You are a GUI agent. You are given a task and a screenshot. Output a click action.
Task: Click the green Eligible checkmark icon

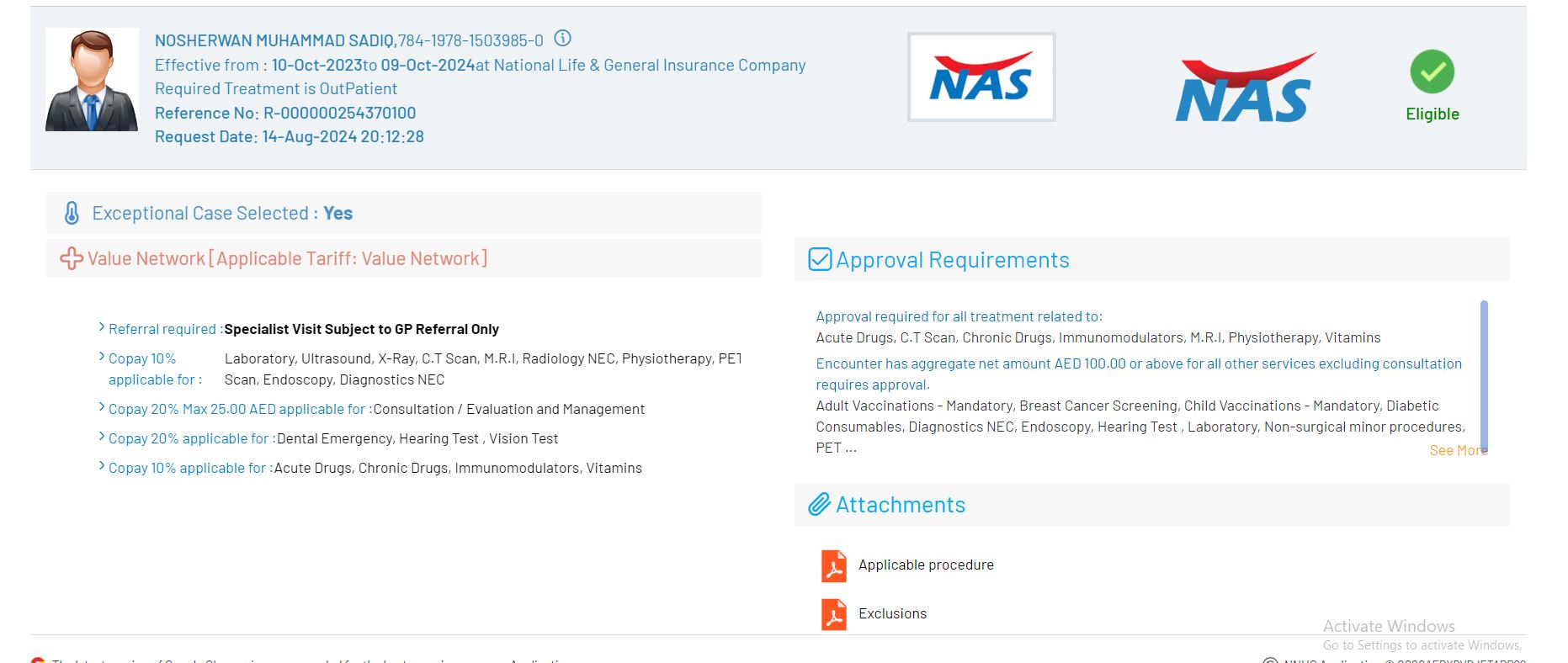point(1432,72)
